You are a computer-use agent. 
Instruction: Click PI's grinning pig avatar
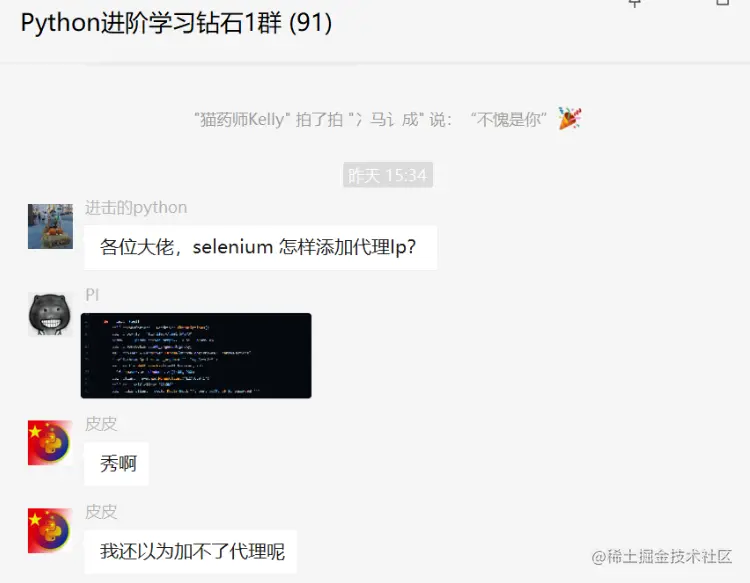[50, 314]
